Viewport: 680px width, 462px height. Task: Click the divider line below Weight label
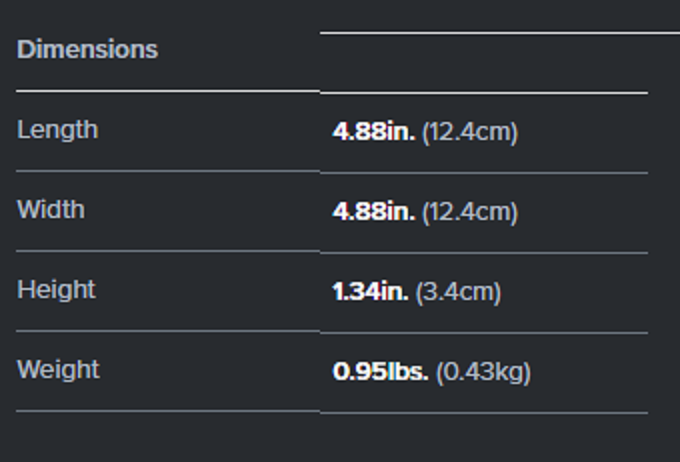click(167, 411)
